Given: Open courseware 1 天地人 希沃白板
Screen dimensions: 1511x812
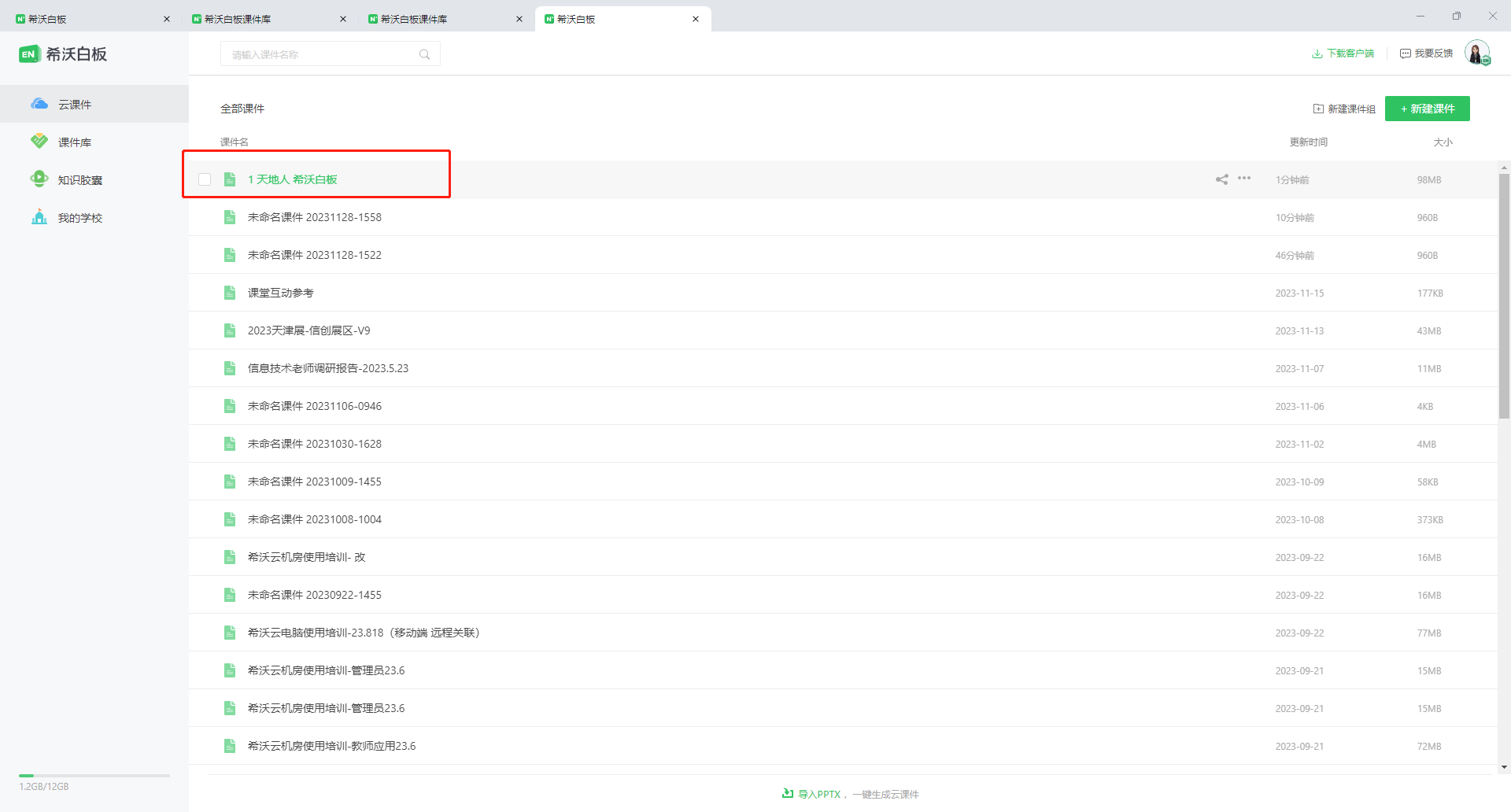Looking at the screenshot, I should tap(292, 179).
